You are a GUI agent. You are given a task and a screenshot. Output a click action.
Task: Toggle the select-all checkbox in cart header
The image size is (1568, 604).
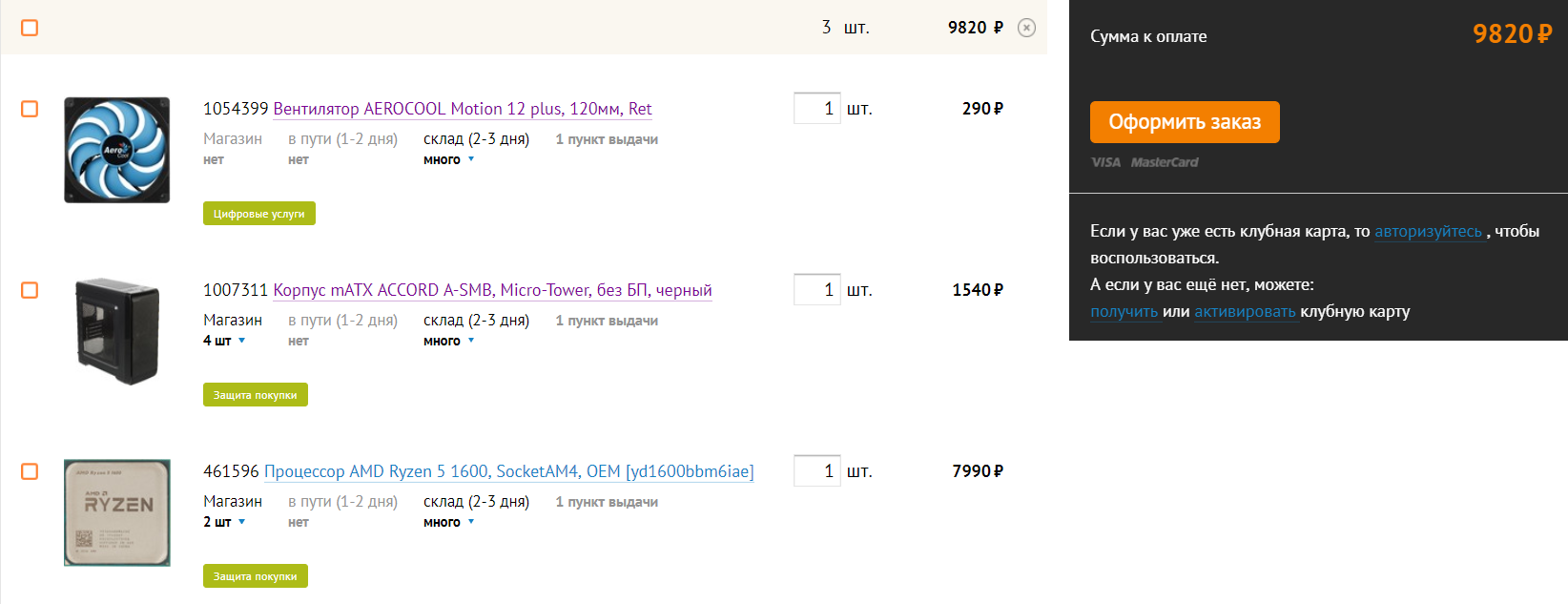(x=30, y=28)
